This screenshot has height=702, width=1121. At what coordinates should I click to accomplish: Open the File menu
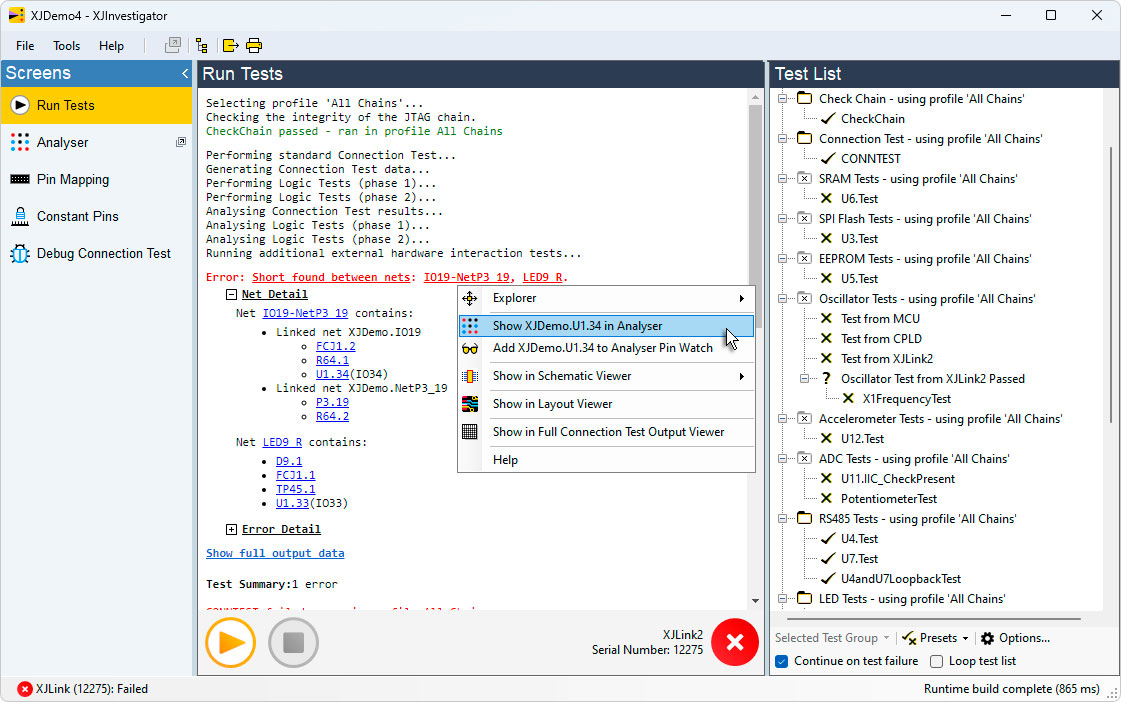tap(25, 46)
